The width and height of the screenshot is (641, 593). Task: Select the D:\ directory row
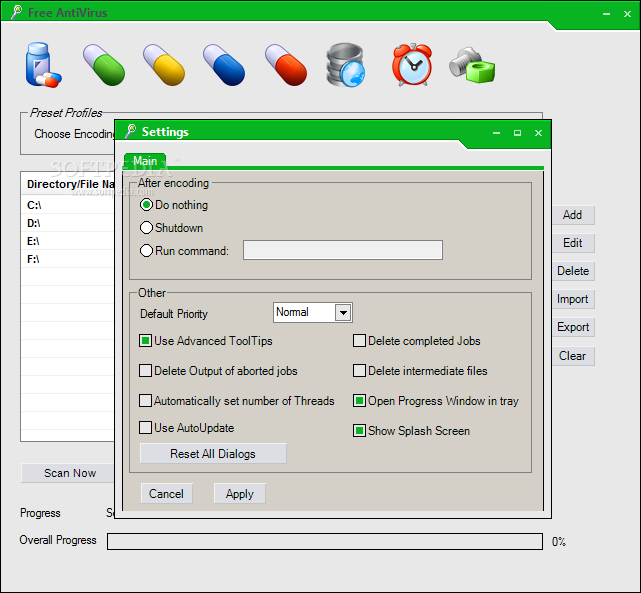pyautogui.click(x=67, y=223)
